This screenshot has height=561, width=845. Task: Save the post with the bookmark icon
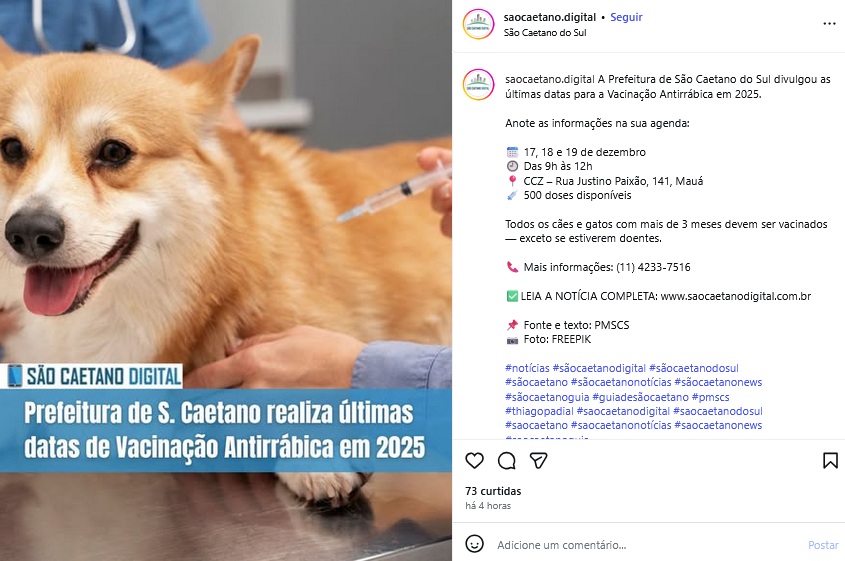(830, 461)
